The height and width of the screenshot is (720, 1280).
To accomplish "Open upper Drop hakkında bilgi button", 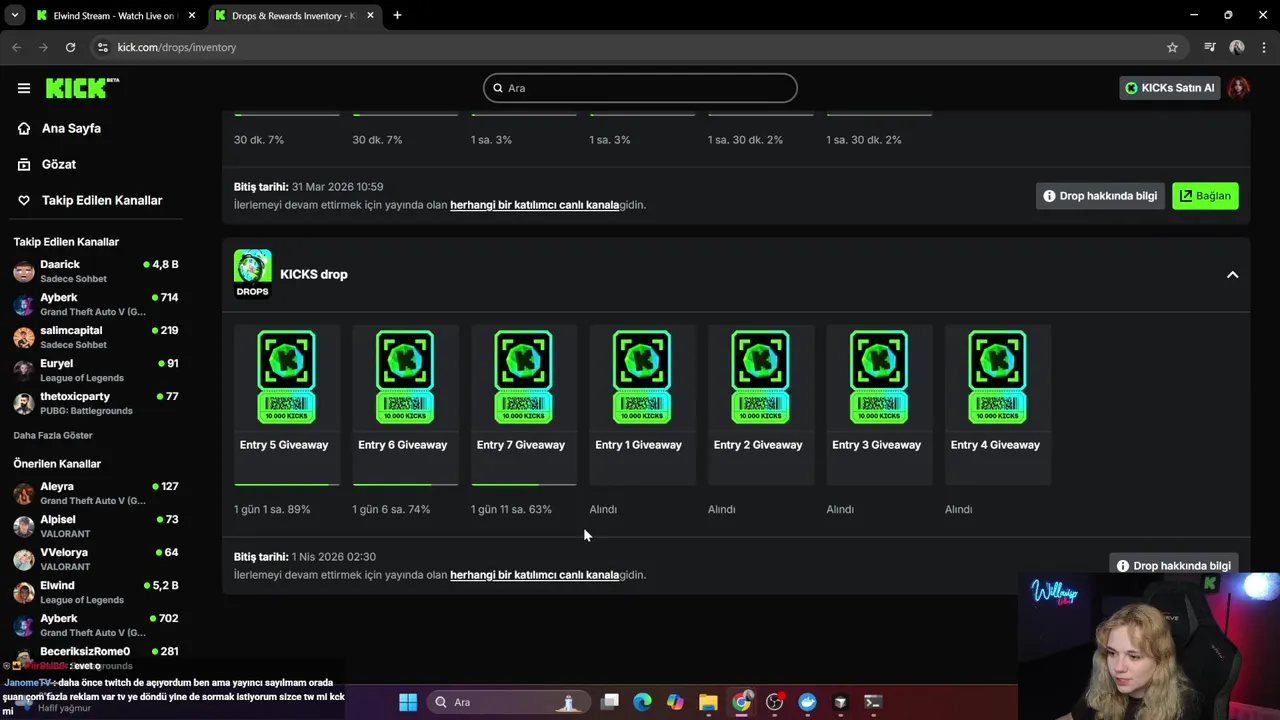I will [x=1100, y=196].
